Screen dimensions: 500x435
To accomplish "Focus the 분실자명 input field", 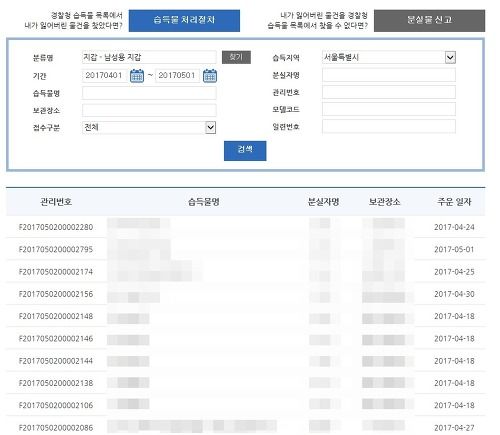I will [389, 75].
